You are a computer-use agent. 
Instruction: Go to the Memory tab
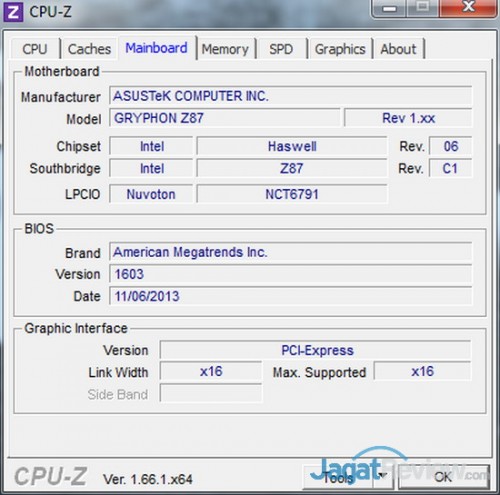tap(225, 49)
